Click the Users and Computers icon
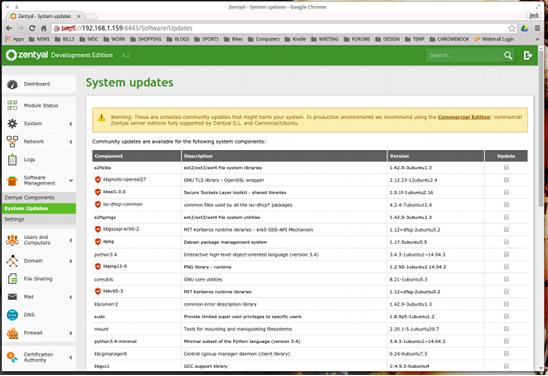548x376 pixels. point(12,240)
